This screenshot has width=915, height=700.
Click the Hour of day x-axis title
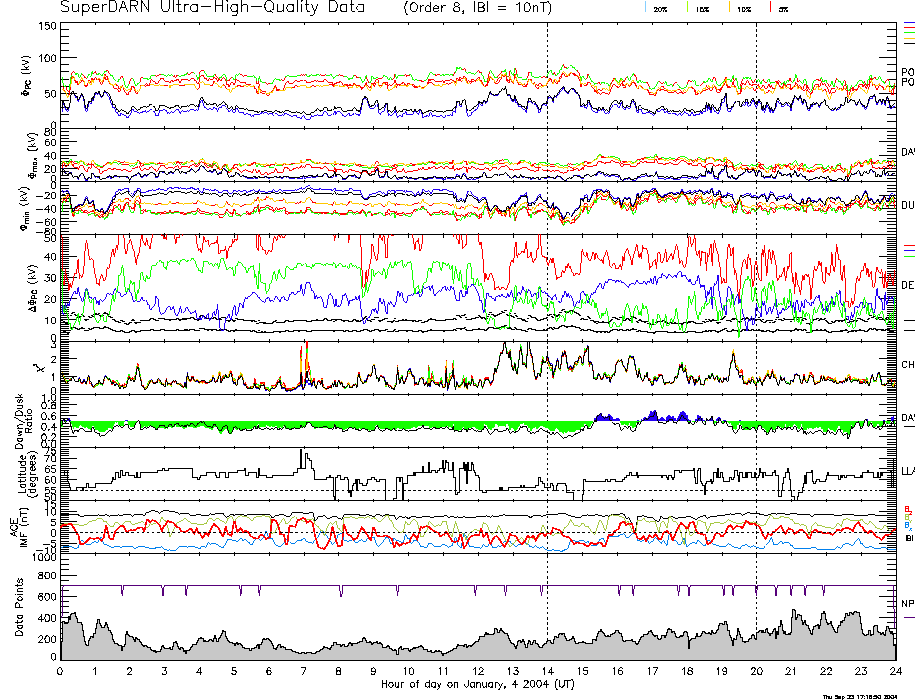[478, 684]
